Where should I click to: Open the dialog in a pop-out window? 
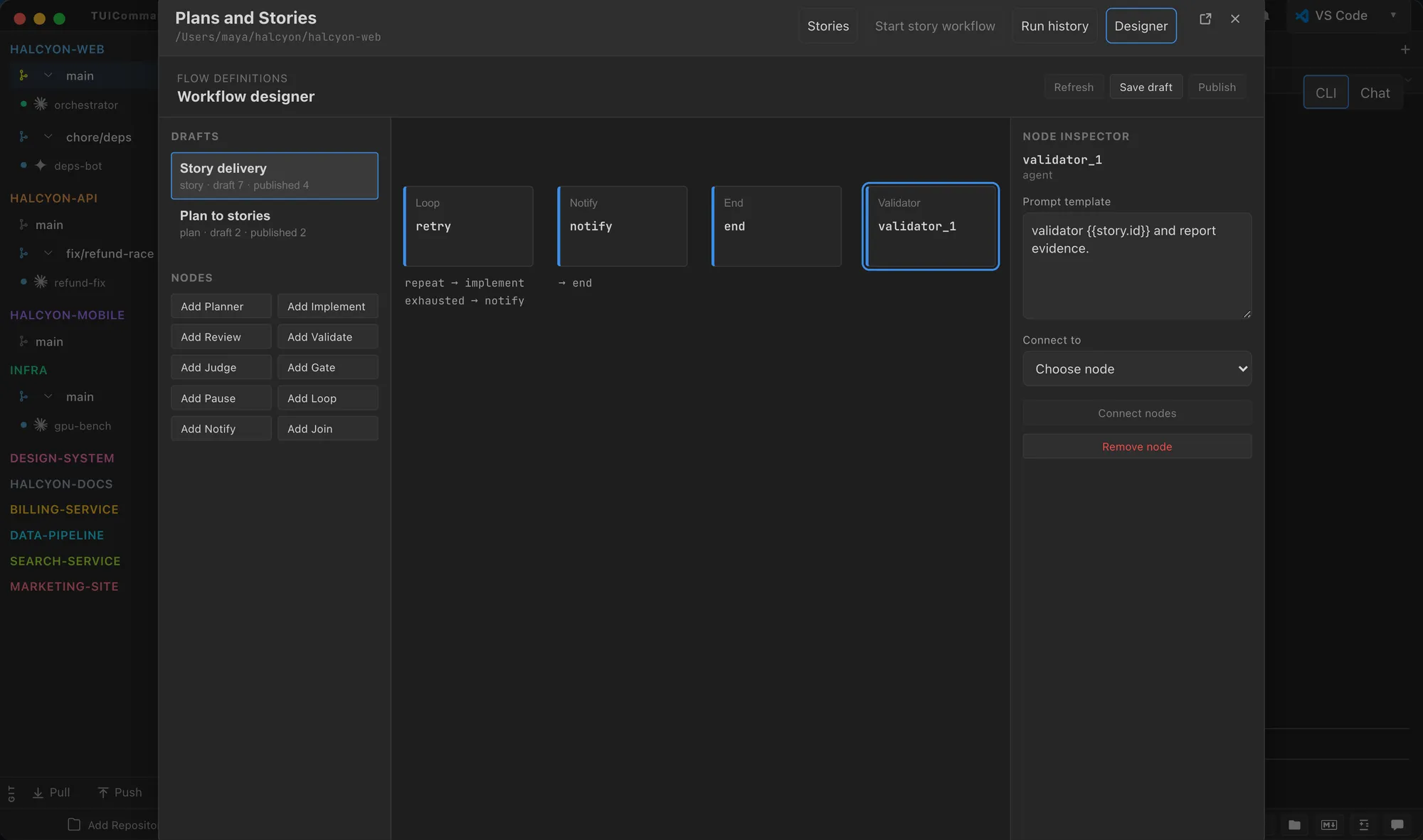click(1205, 19)
